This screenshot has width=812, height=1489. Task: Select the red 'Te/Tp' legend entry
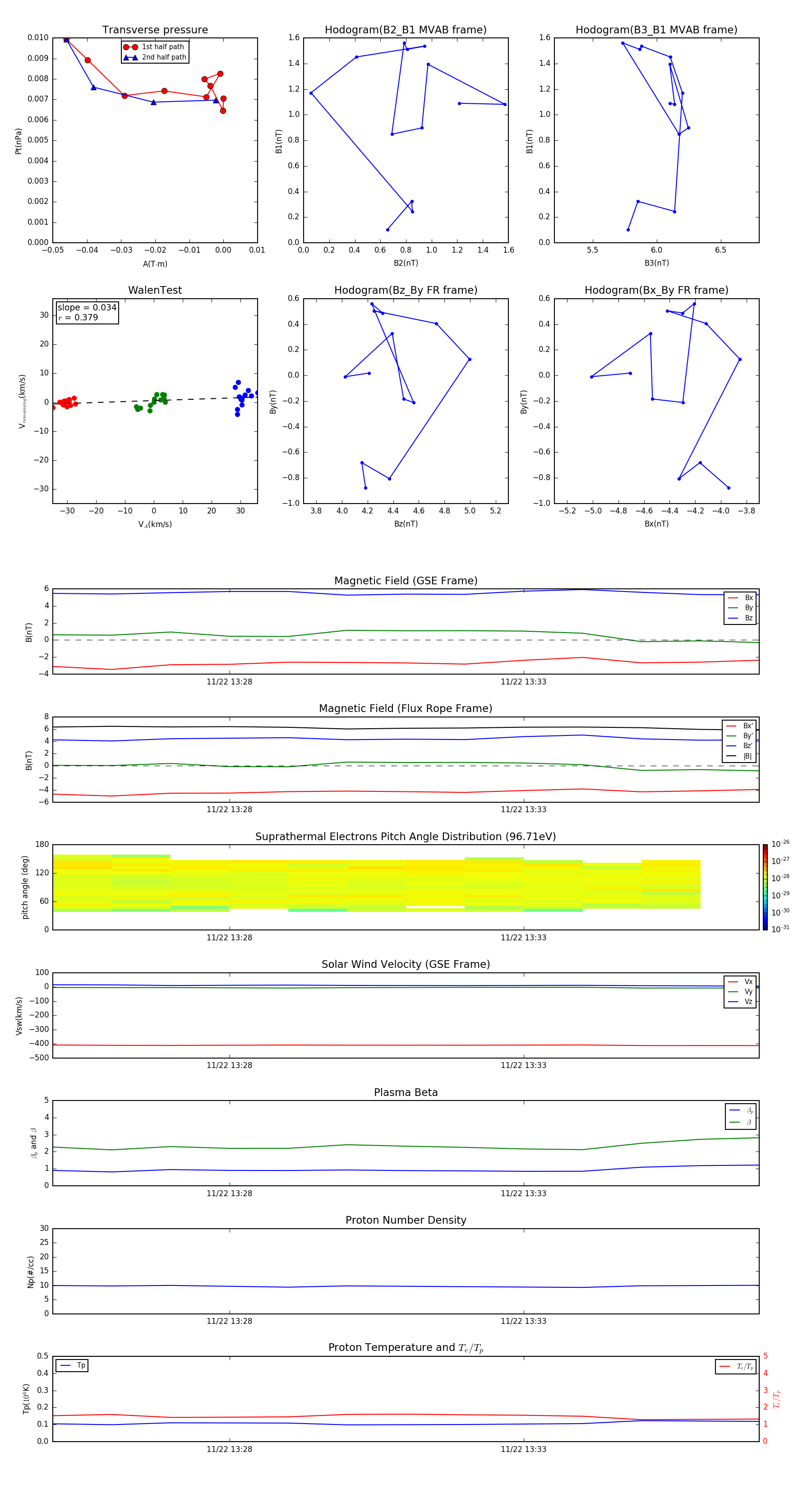point(736,1366)
